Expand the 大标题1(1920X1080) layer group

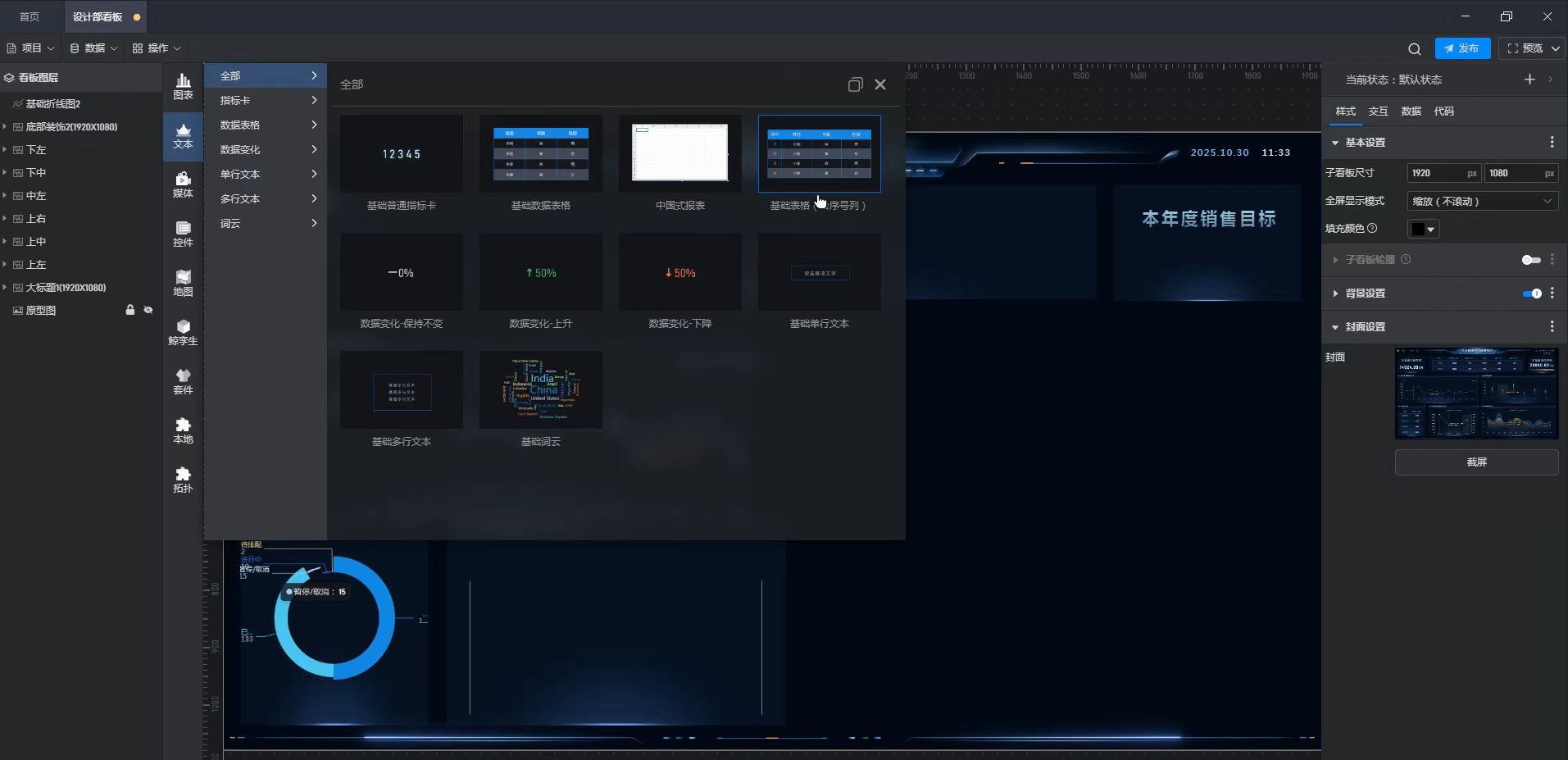[5, 288]
